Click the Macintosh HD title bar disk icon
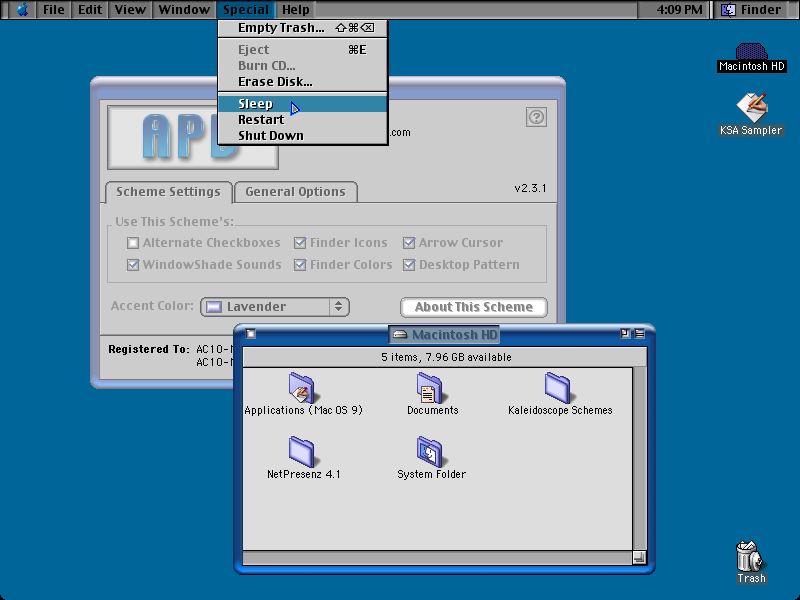Image resolution: width=800 pixels, height=600 pixels. click(x=401, y=335)
